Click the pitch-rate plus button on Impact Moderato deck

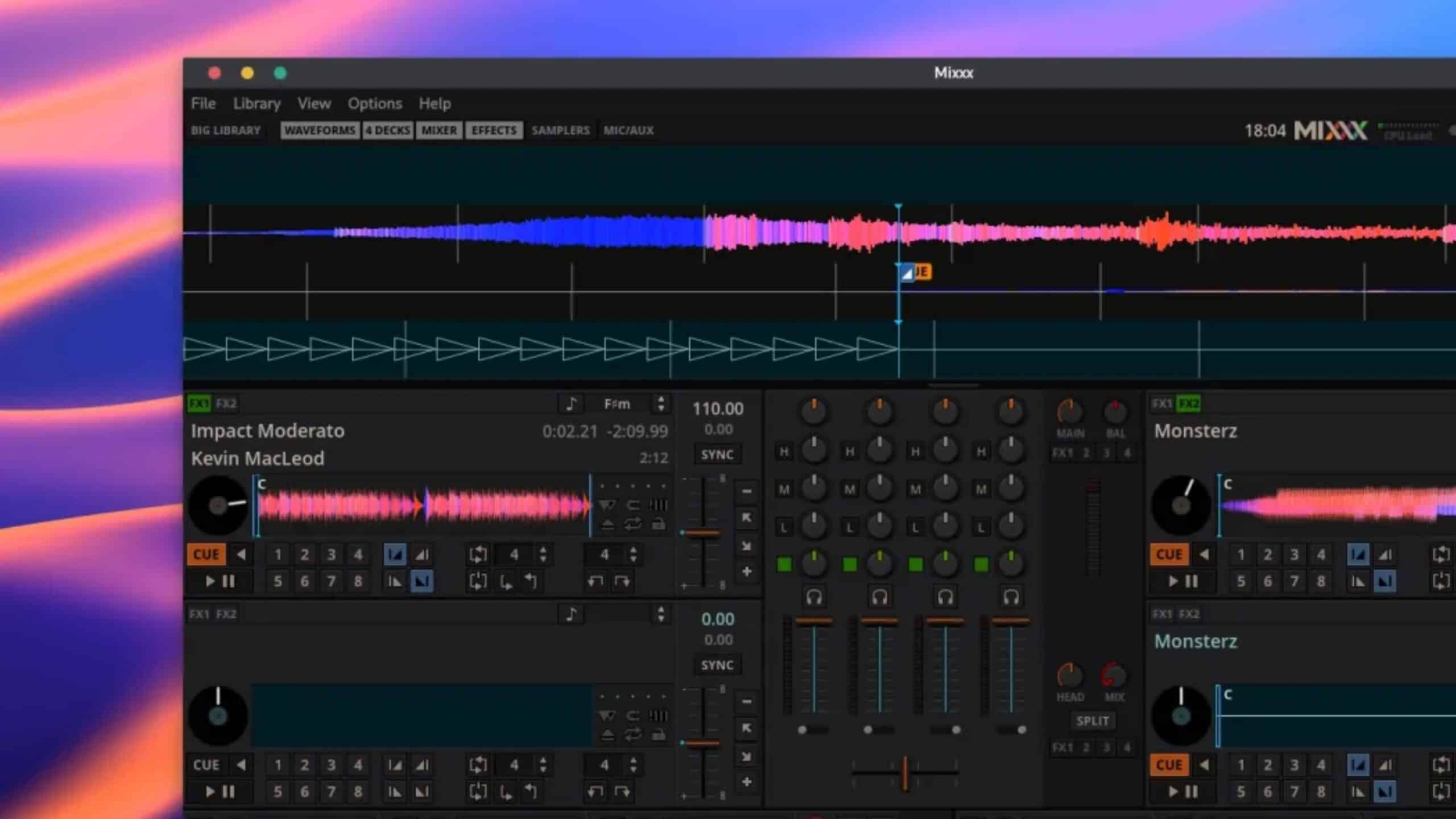coord(747,571)
